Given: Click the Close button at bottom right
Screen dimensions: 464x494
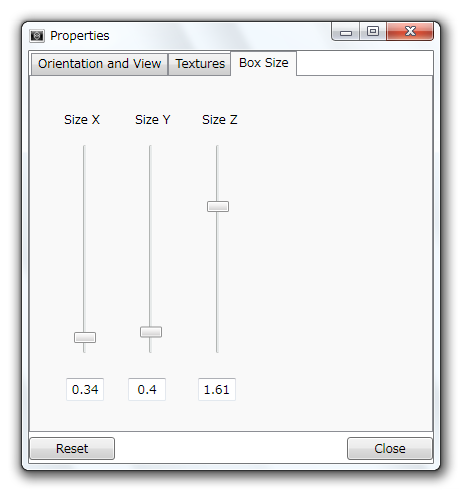Looking at the screenshot, I should [390, 449].
